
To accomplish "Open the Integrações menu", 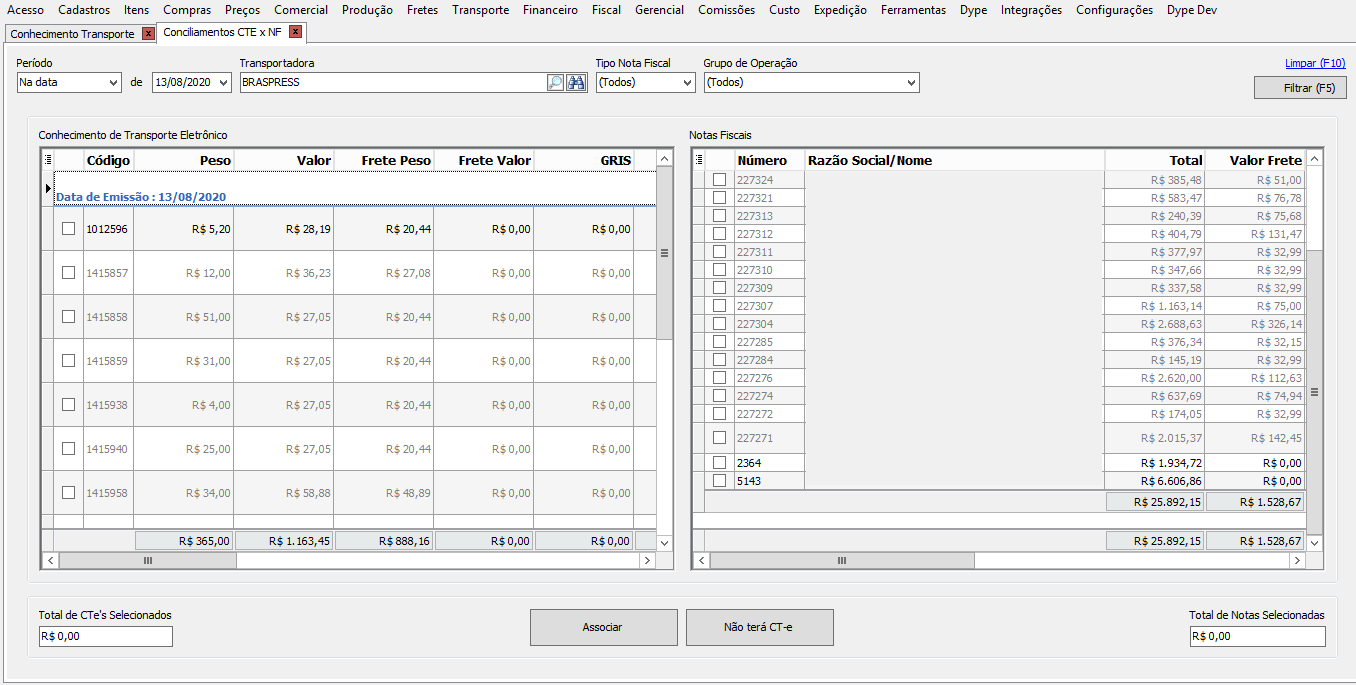I will (x=1031, y=10).
